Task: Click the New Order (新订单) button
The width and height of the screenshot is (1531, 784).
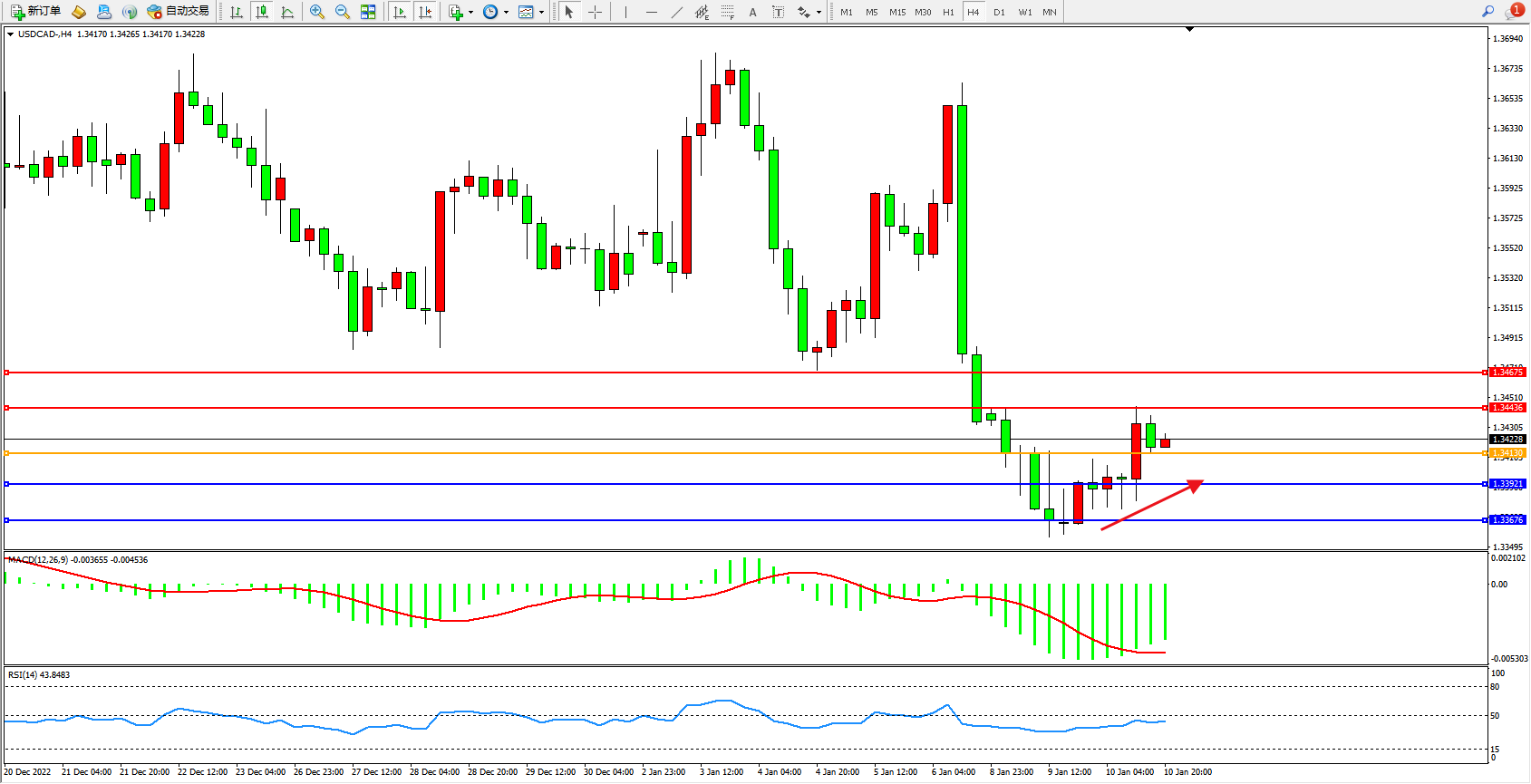Action: [36, 12]
